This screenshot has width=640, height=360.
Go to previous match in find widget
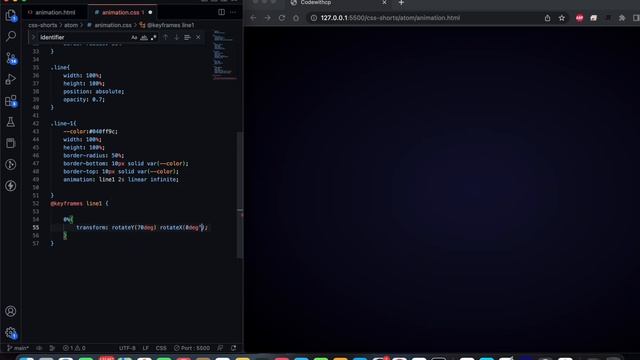click(x=165, y=37)
